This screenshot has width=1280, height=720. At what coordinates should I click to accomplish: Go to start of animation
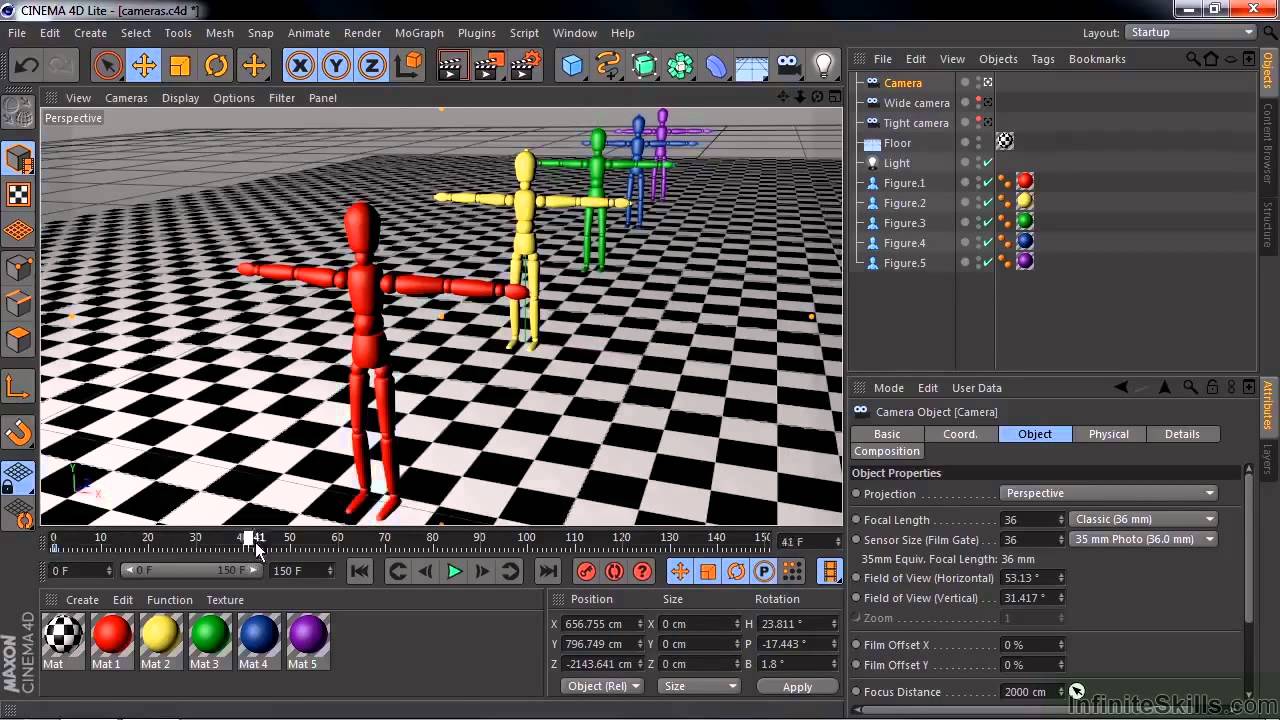[x=360, y=571]
